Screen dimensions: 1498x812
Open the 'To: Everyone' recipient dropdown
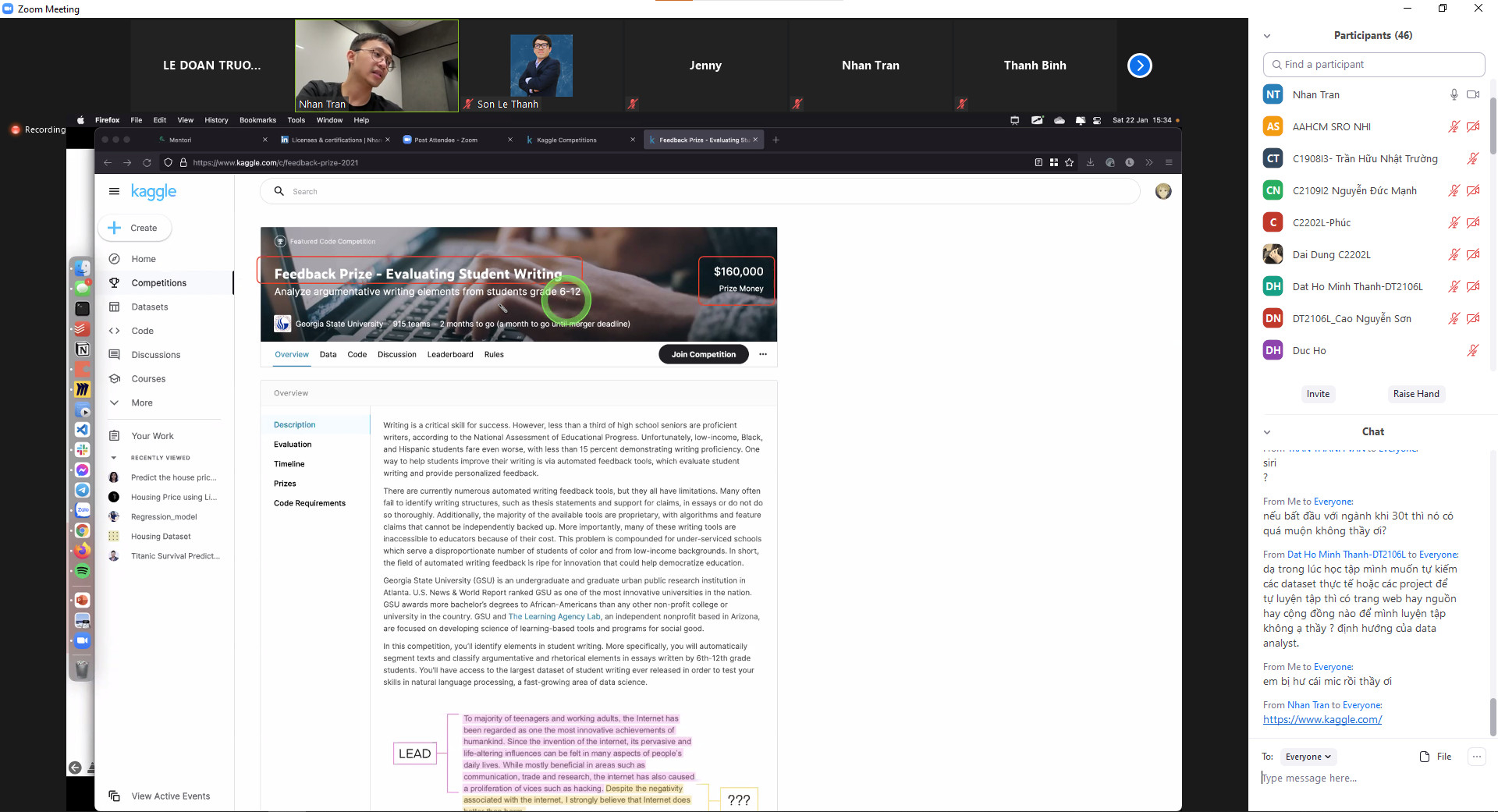[x=1308, y=757]
